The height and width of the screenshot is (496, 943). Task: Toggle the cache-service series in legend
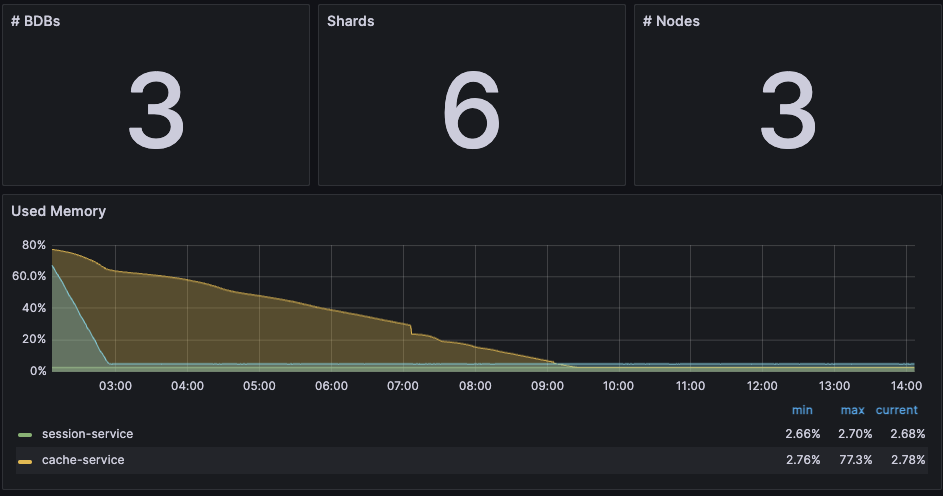point(83,460)
